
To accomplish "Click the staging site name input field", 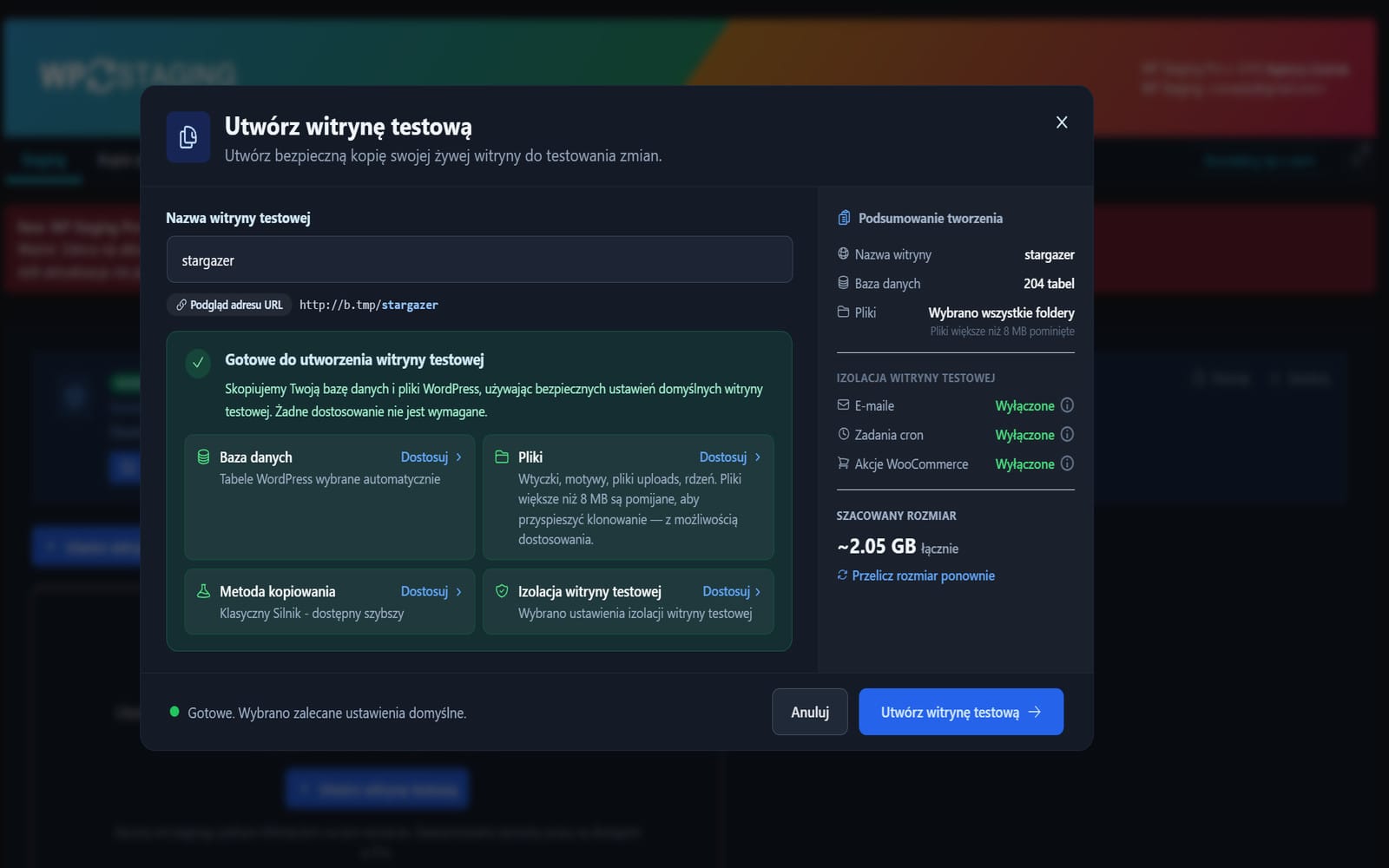I will (479, 260).
